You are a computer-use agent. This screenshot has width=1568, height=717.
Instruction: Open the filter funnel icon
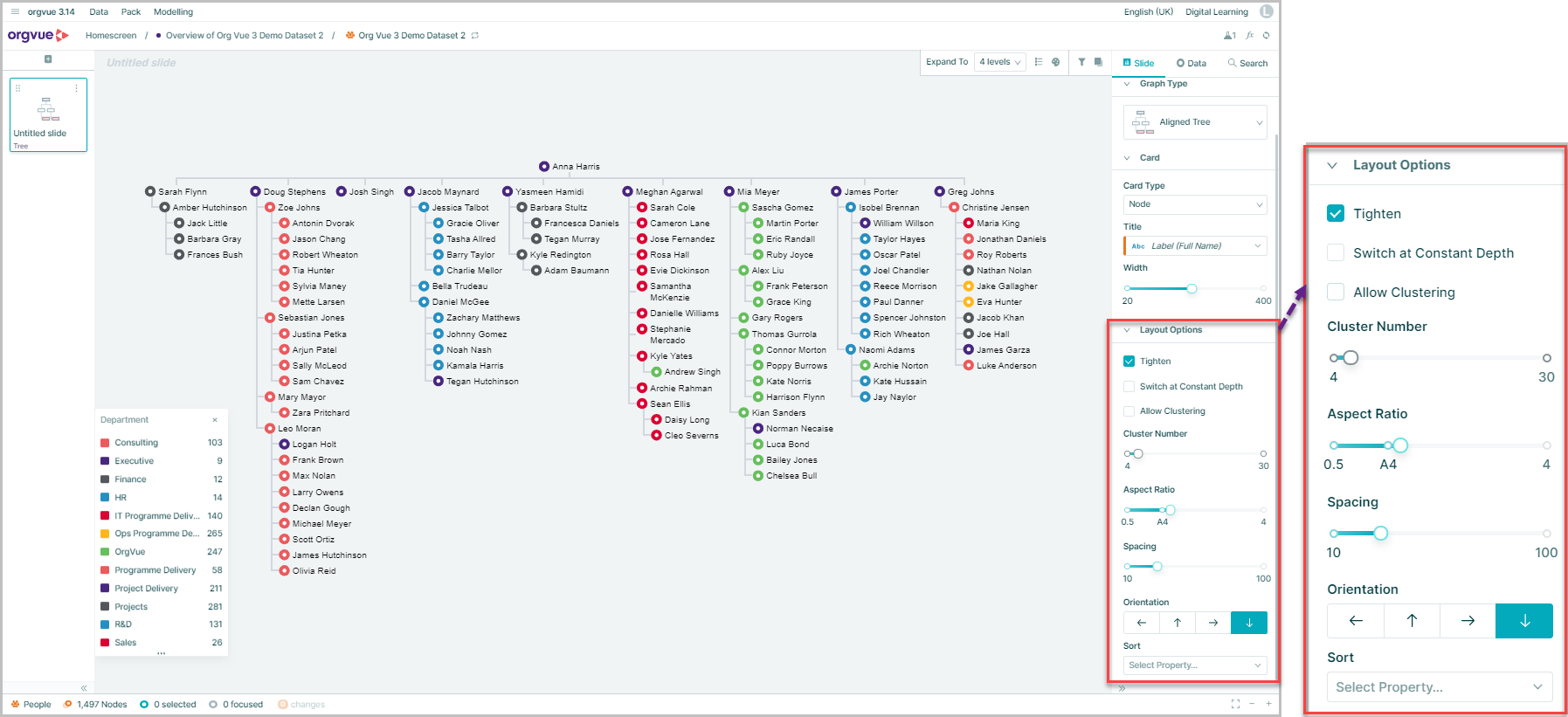pos(1081,62)
